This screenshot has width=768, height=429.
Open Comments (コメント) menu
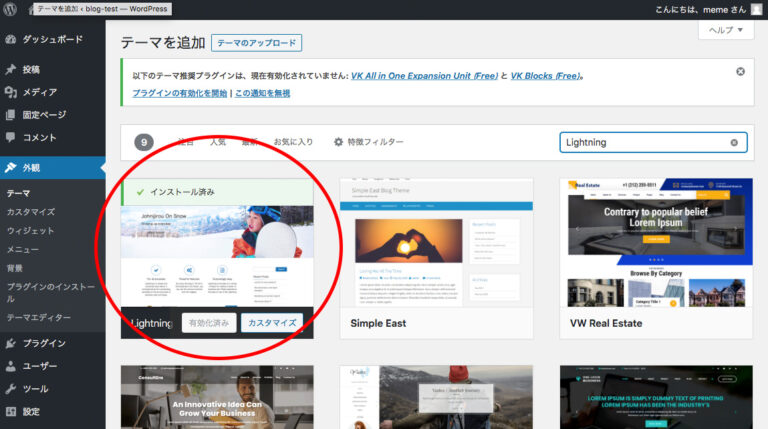(52, 138)
